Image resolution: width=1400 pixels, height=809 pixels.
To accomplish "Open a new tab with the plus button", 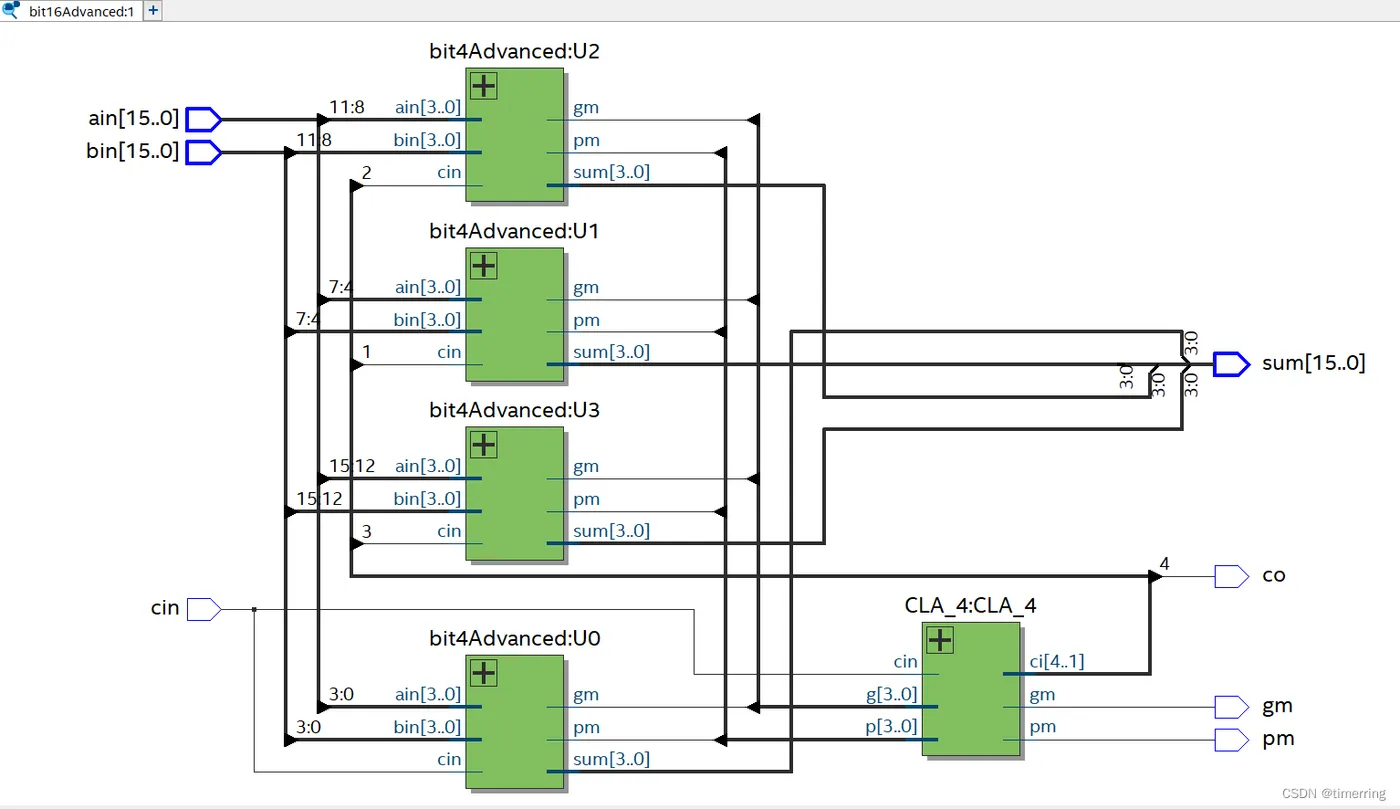I will coord(153,11).
